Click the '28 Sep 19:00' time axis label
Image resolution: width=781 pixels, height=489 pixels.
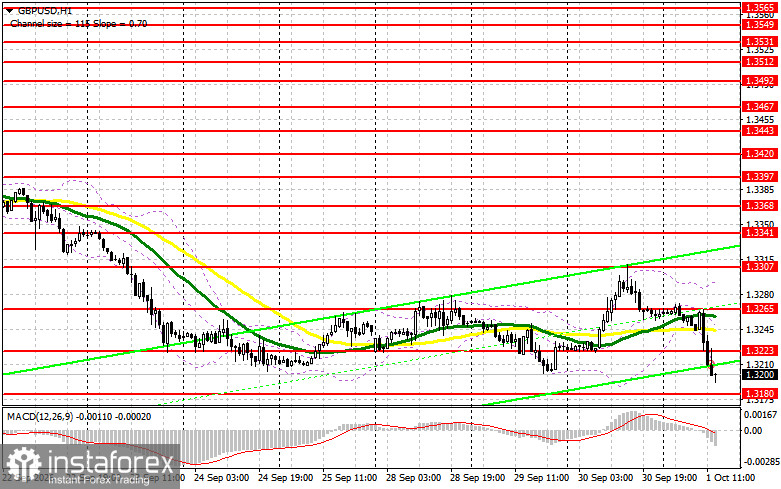tap(478, 478)
